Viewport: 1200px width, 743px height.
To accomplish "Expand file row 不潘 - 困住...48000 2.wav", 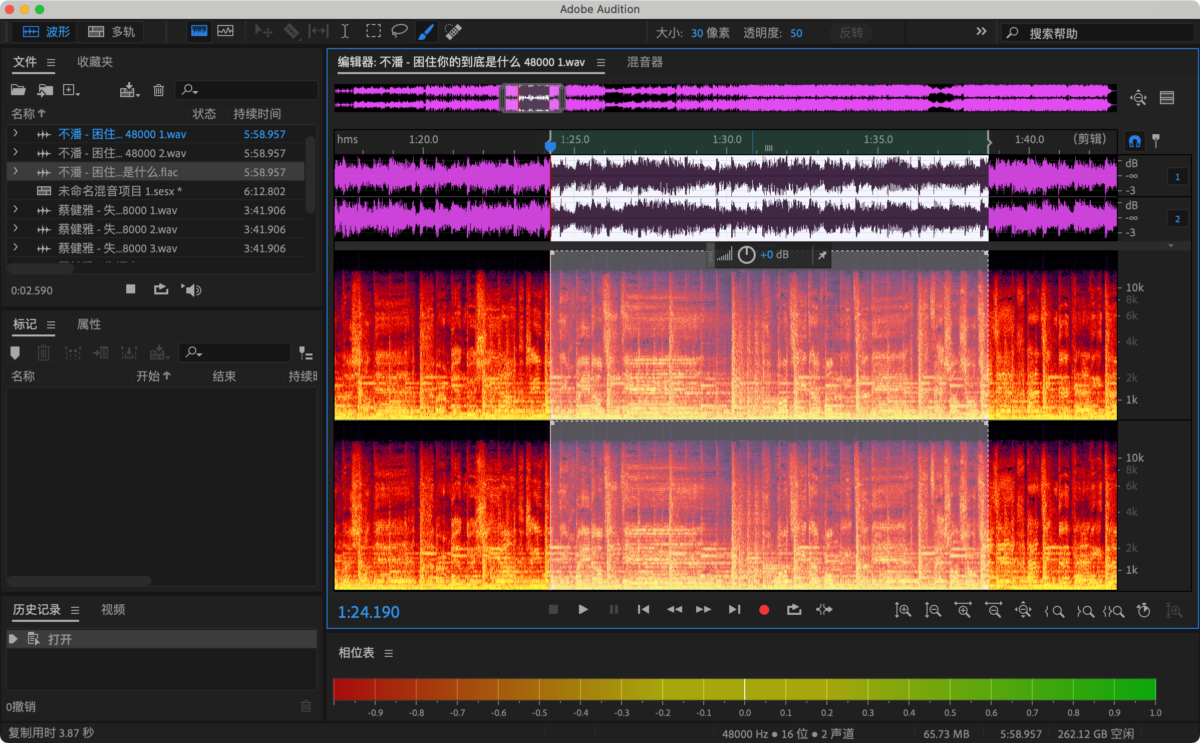I will click(x=15, y=153).
